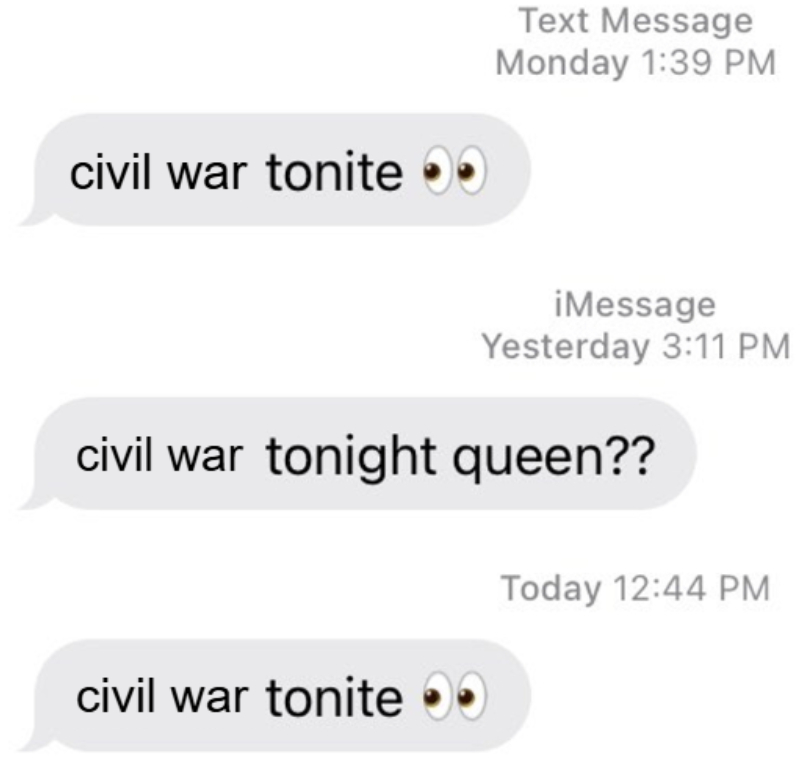
Task: Click the "Text Message" label
Action: pos(636,21)
